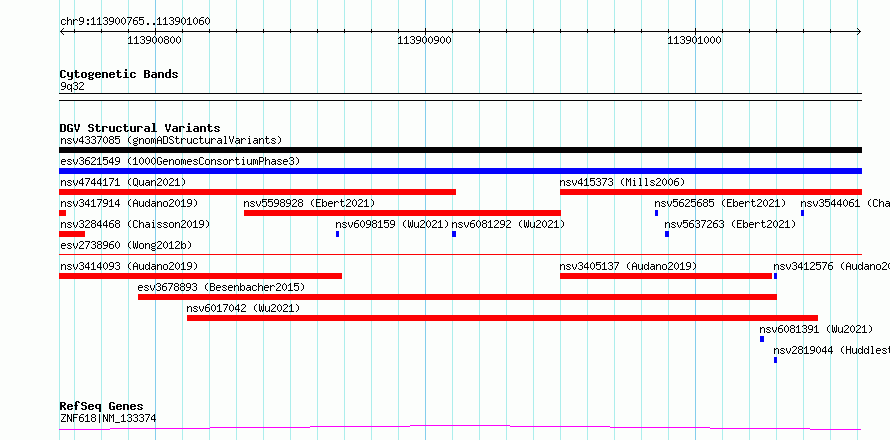Open the nsv3417914 (Audano2019) label
The height and width of the screenshot is (440, 890).
click(129, 203)
